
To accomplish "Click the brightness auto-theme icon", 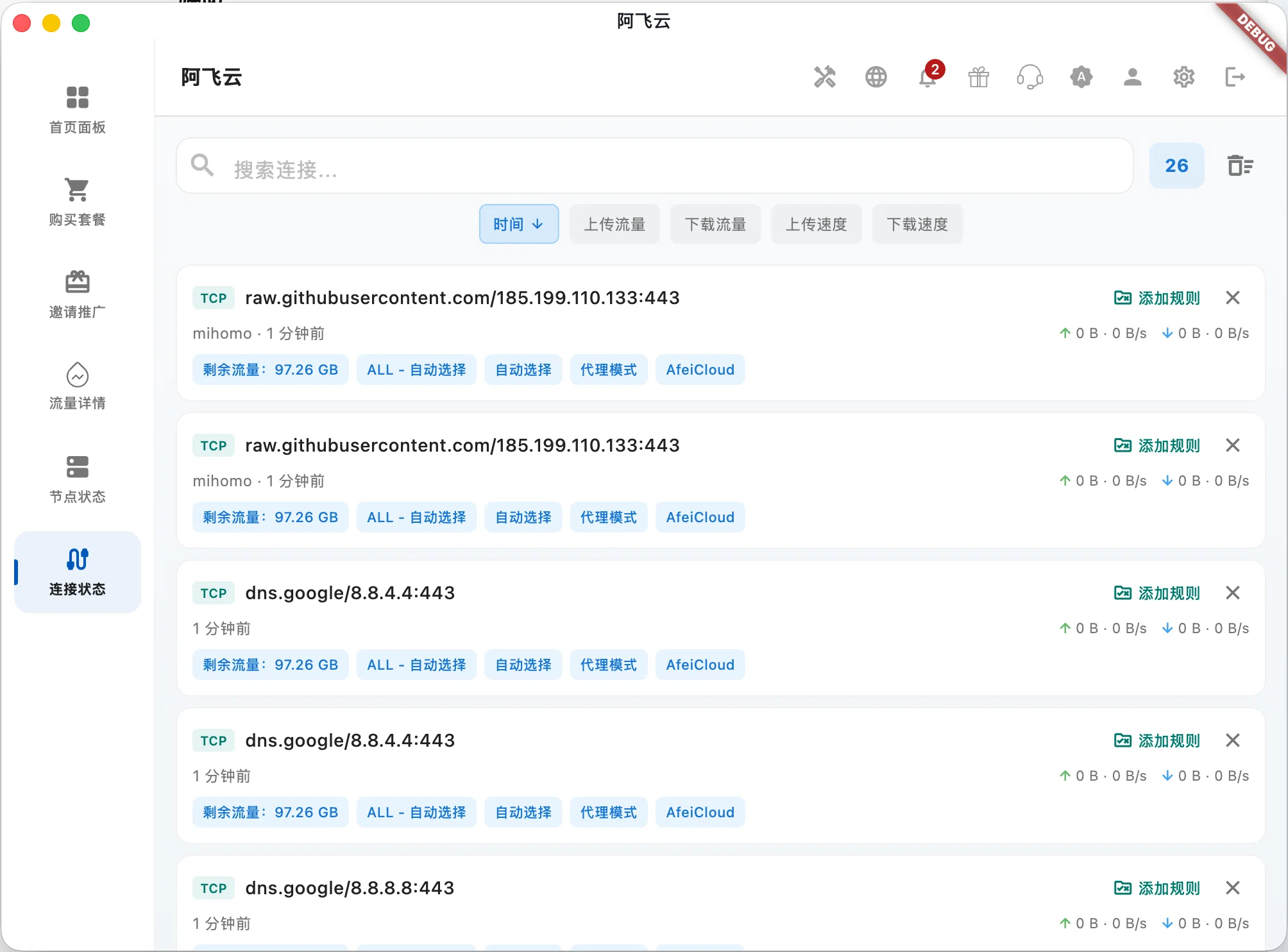I will tap(1081, 77).
